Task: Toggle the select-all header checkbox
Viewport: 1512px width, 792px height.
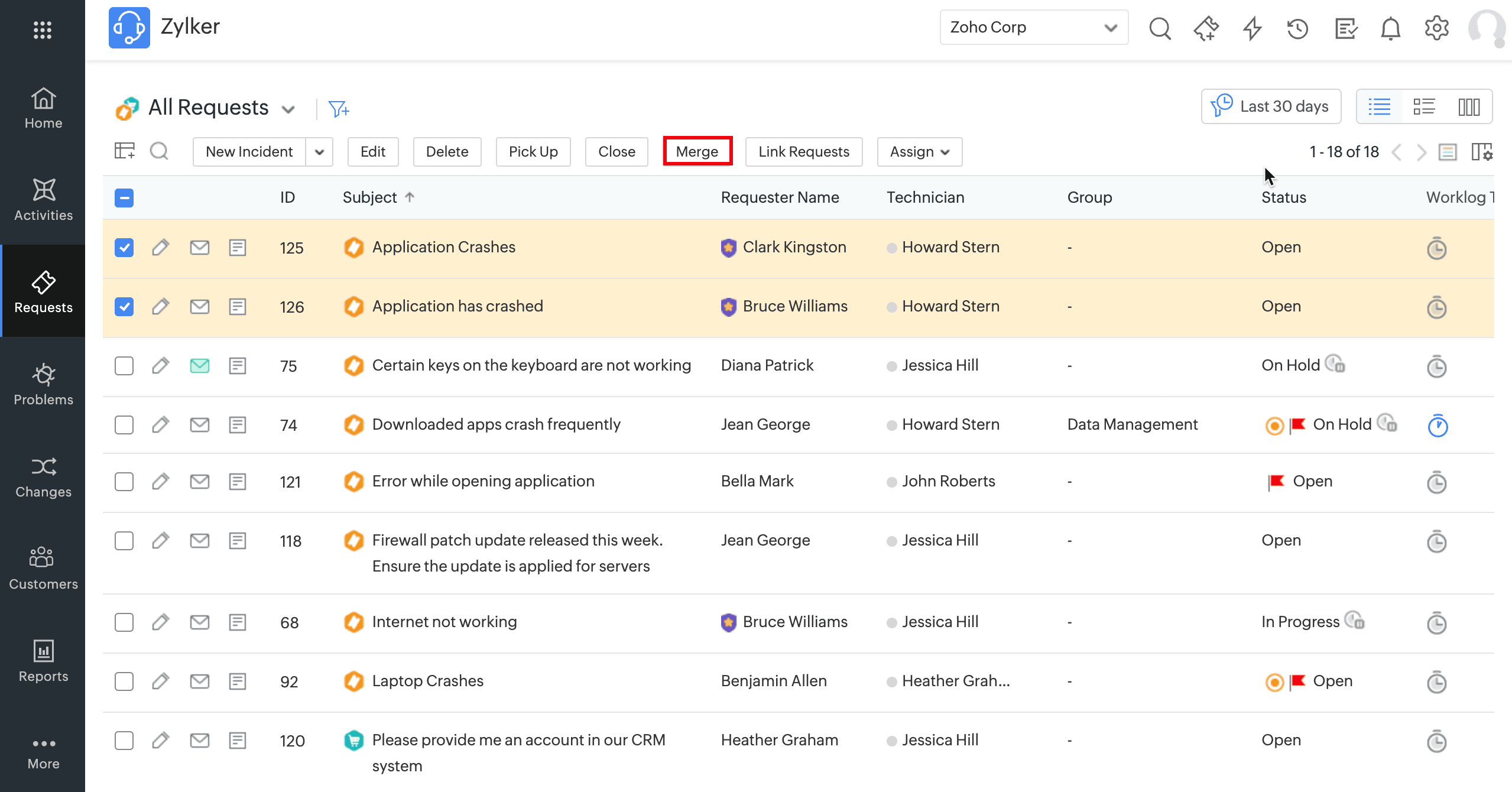Action: click(124, 197)
